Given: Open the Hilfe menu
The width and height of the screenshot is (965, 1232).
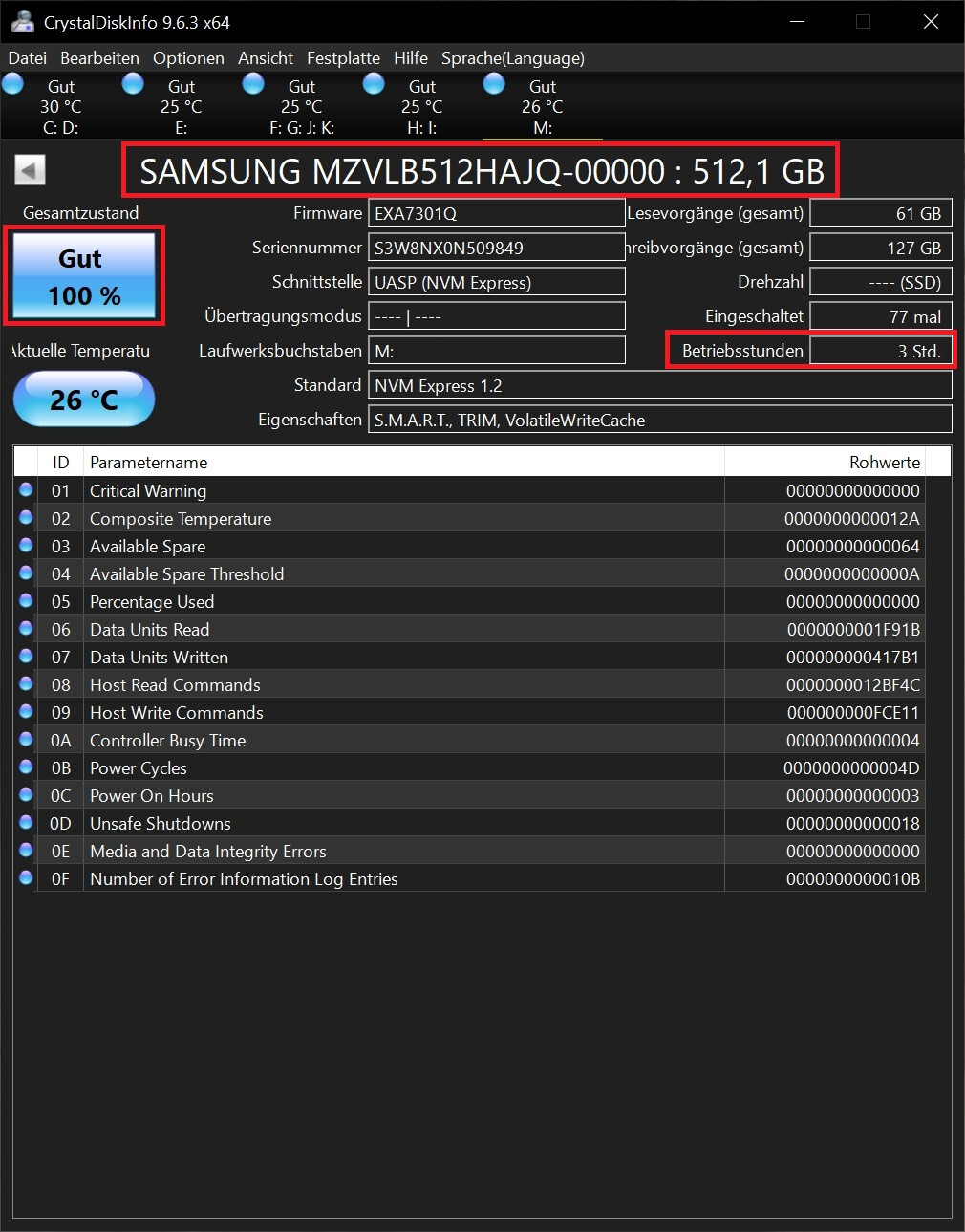Looking at the screenshot, I should tap(411, 58).
